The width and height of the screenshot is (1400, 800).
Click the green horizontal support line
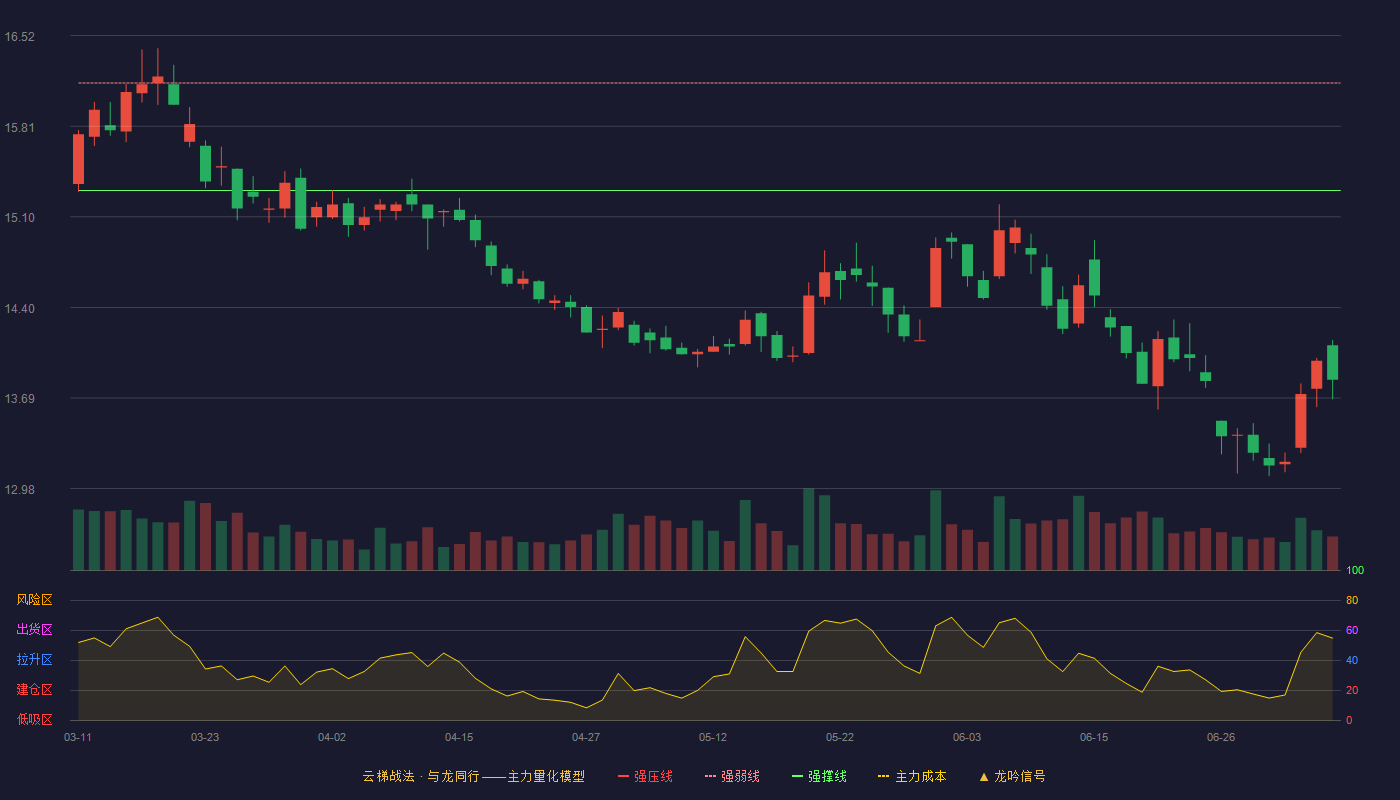point(709,190)
